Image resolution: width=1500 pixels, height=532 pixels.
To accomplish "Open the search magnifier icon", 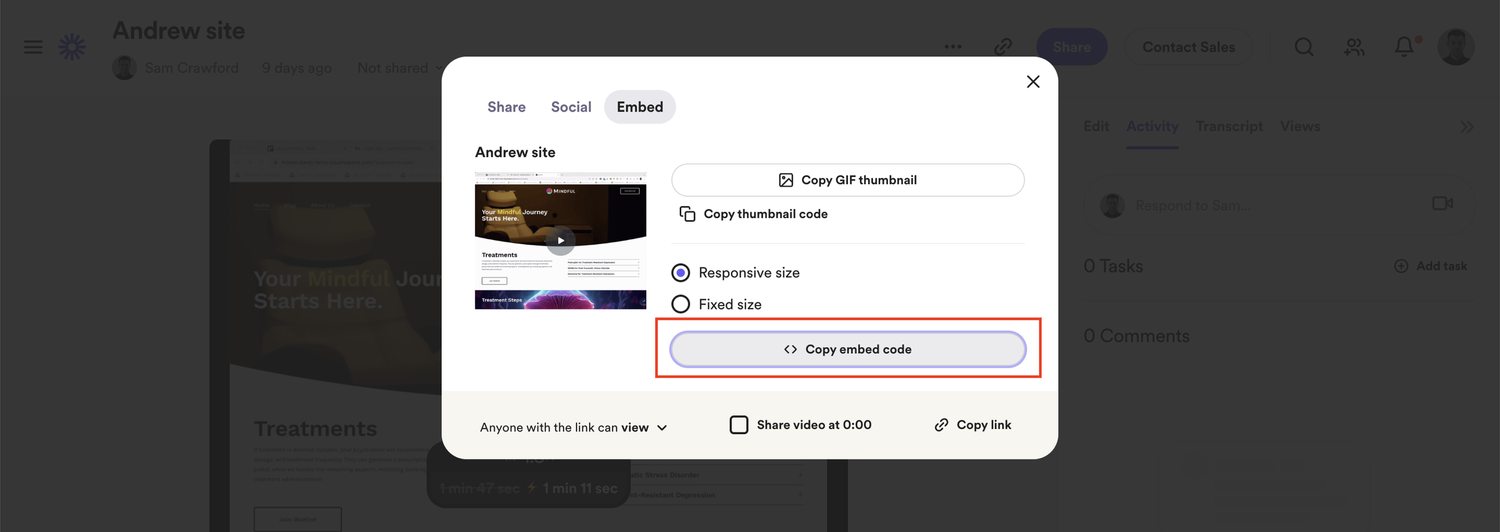I will pyautogui.click(x=1304, y=47).
